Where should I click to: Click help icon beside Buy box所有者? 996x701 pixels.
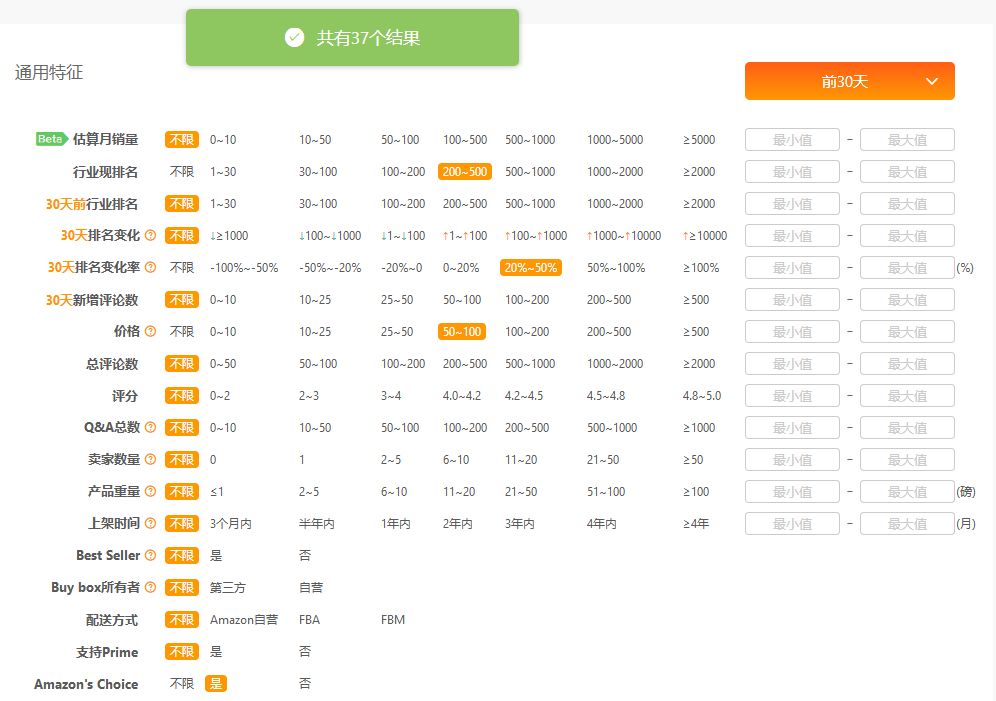pyautogui.click(x=151, y=588)
